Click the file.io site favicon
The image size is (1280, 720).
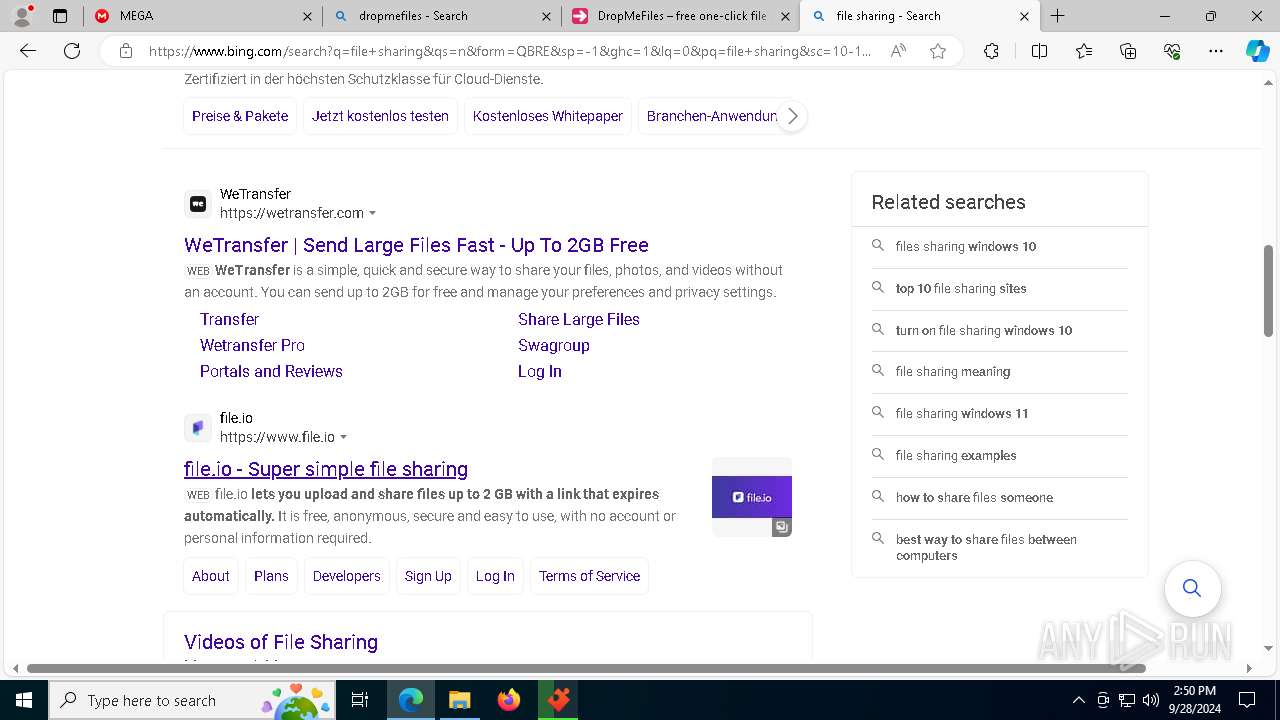[198, 428]
